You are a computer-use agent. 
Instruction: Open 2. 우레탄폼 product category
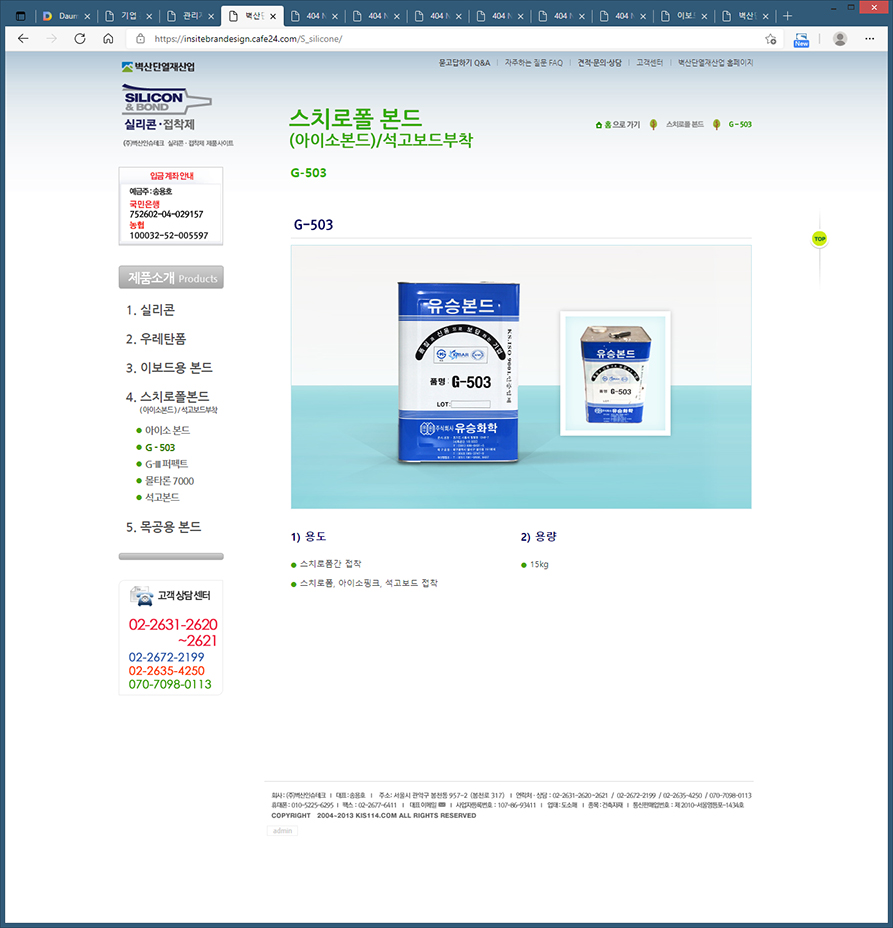[x=156, y=339]
